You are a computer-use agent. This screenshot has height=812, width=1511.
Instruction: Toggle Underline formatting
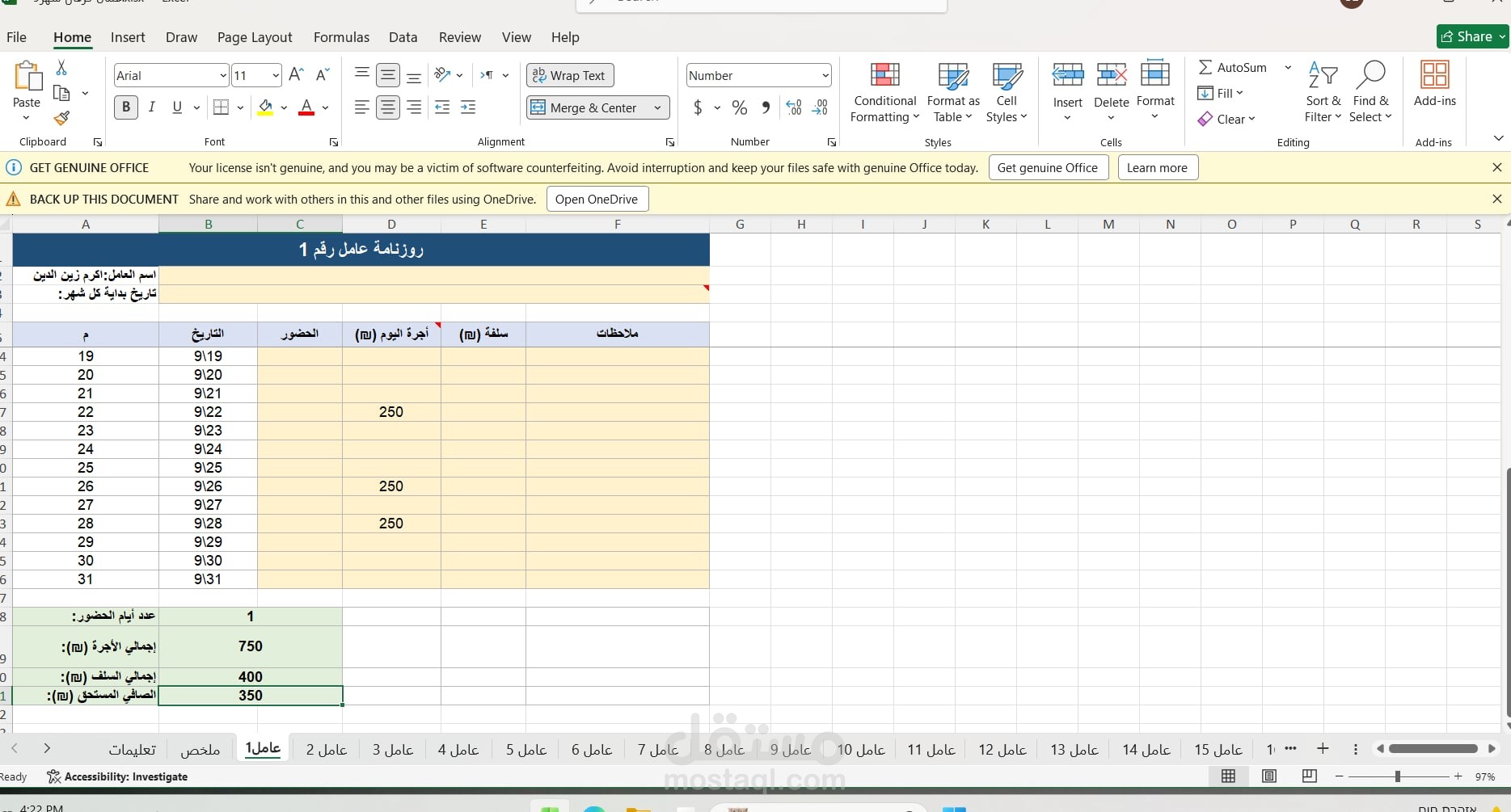point(177,107)
